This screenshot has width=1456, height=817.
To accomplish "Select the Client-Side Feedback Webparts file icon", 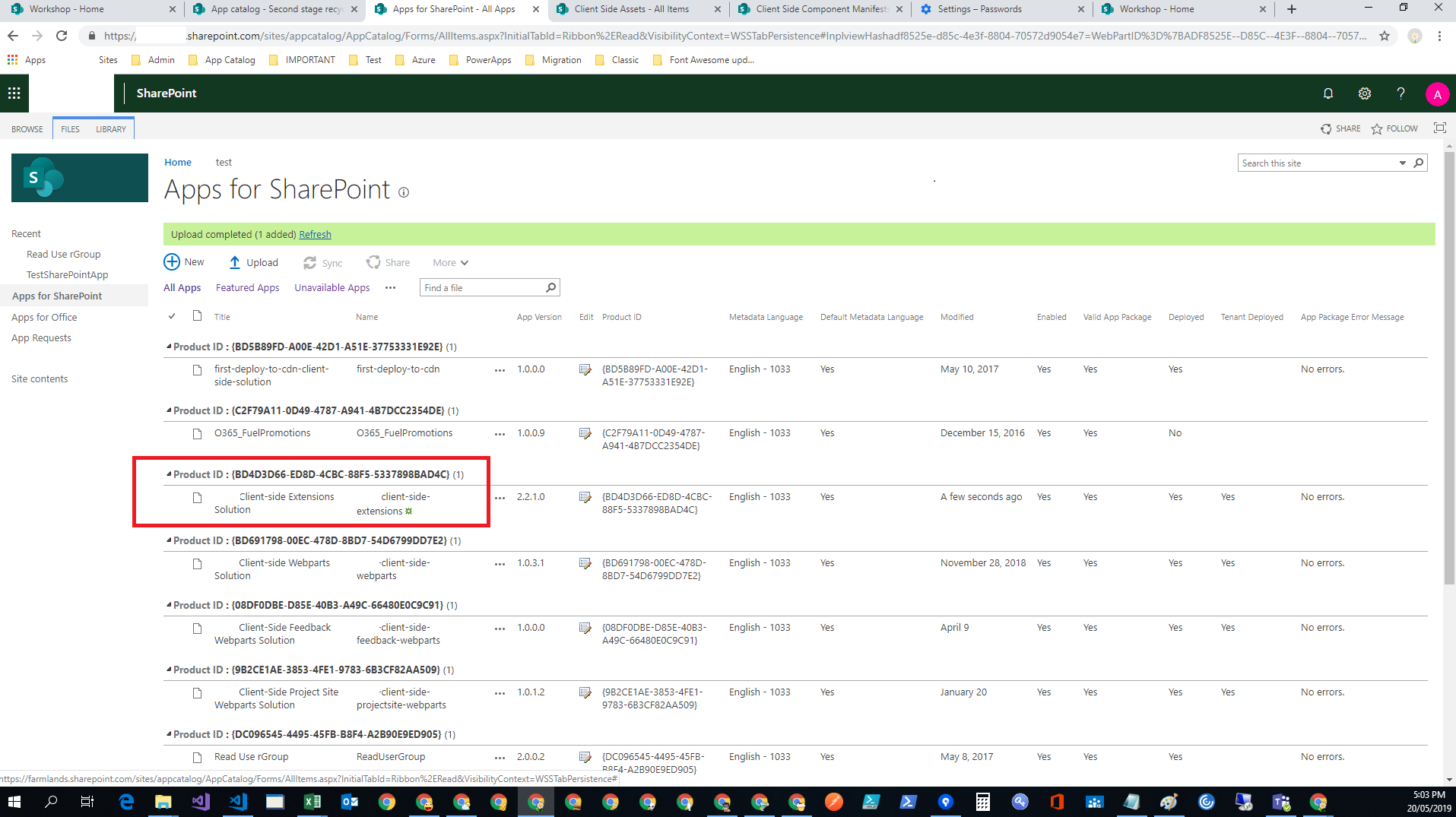I will [197, 629].
